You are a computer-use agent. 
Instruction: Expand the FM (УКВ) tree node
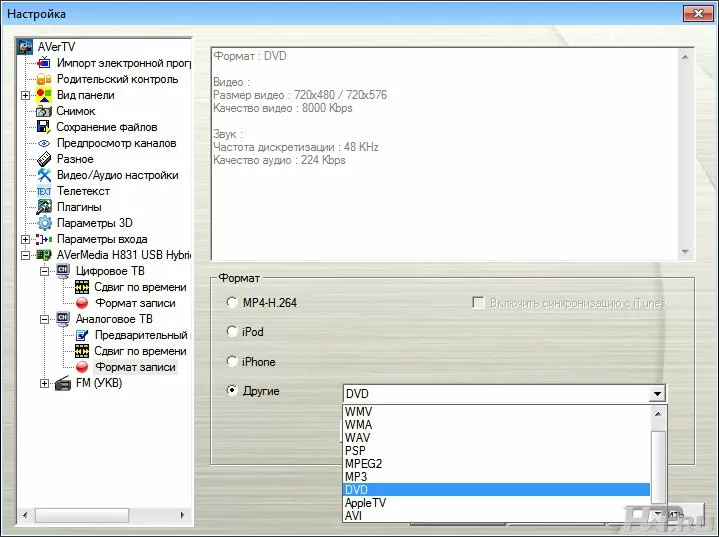tap(44, 383)
